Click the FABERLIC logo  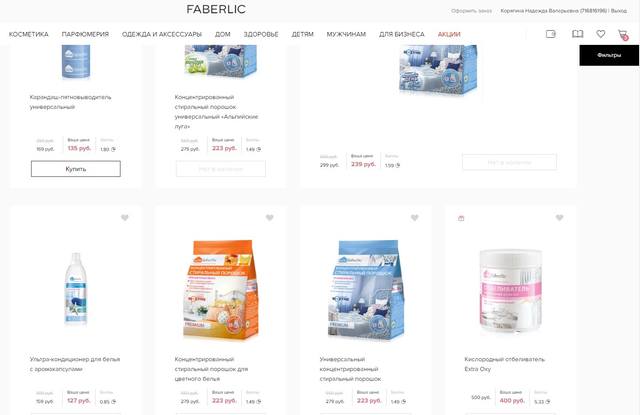click(x=216, y=9)
